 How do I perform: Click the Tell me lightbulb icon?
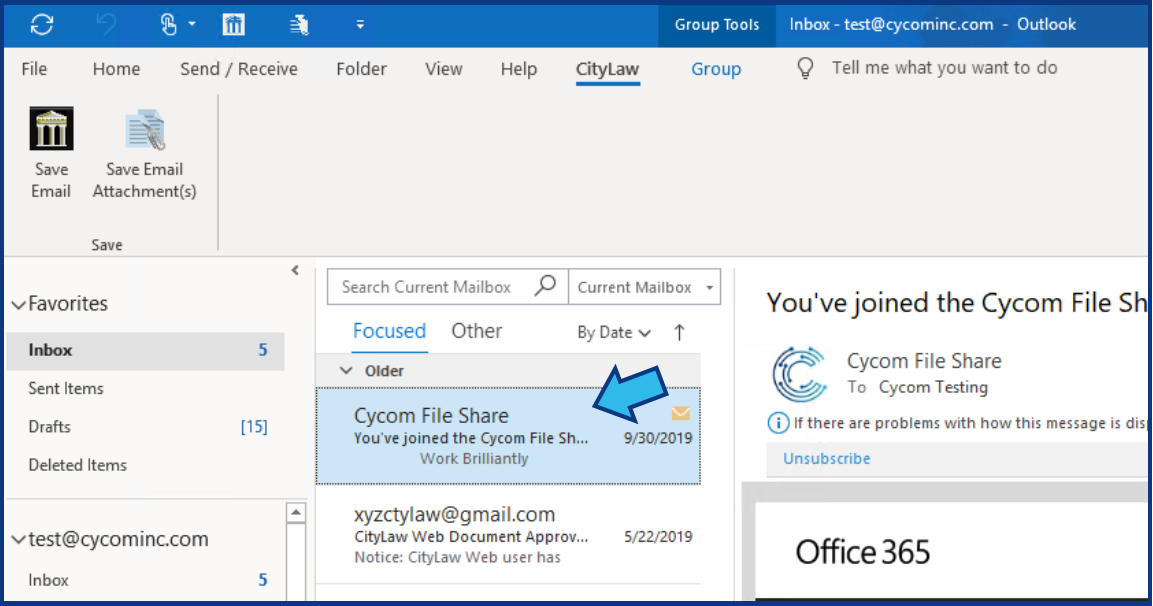[806, 68]
